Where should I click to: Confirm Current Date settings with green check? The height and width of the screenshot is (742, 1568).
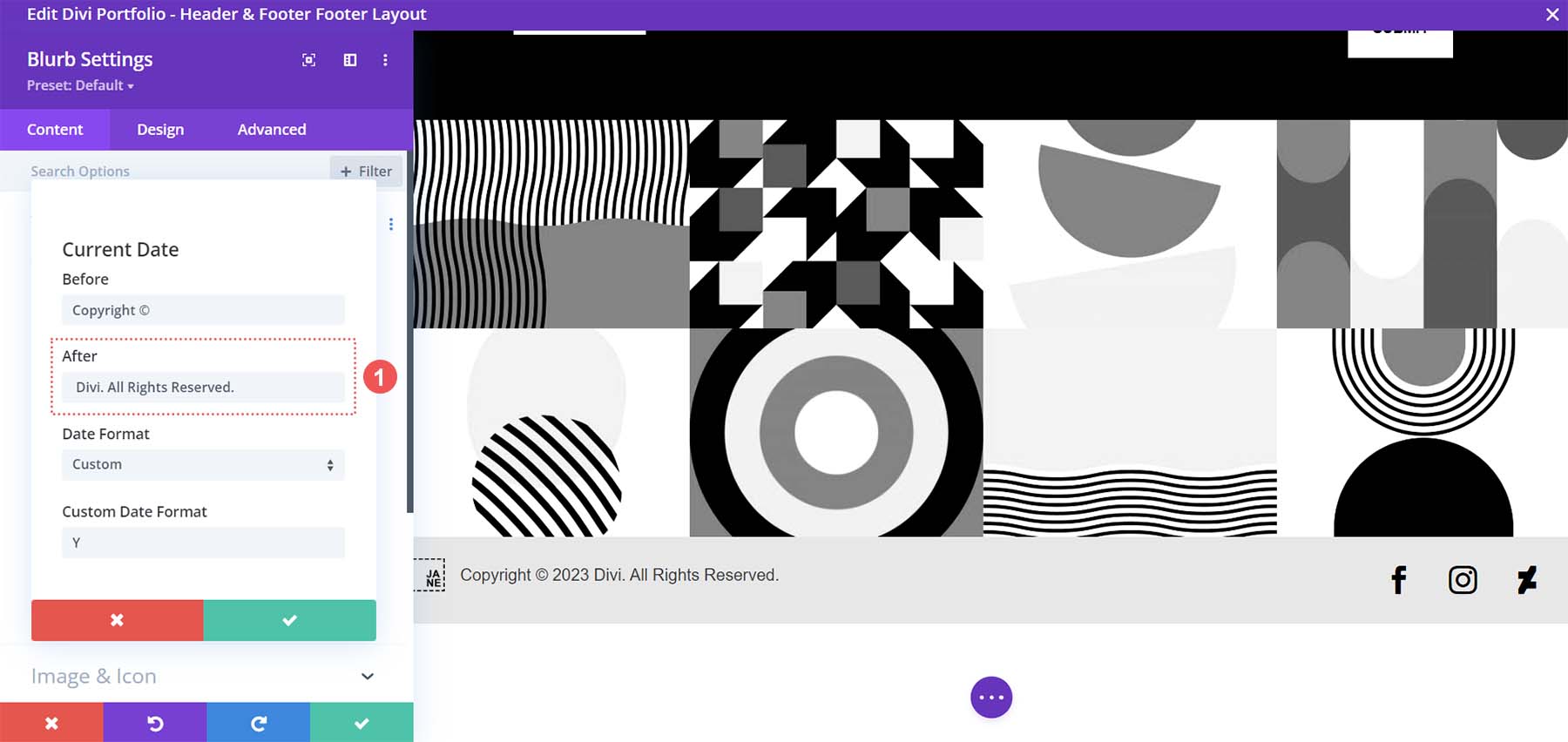pyautogui.click(x=289, y=620)
